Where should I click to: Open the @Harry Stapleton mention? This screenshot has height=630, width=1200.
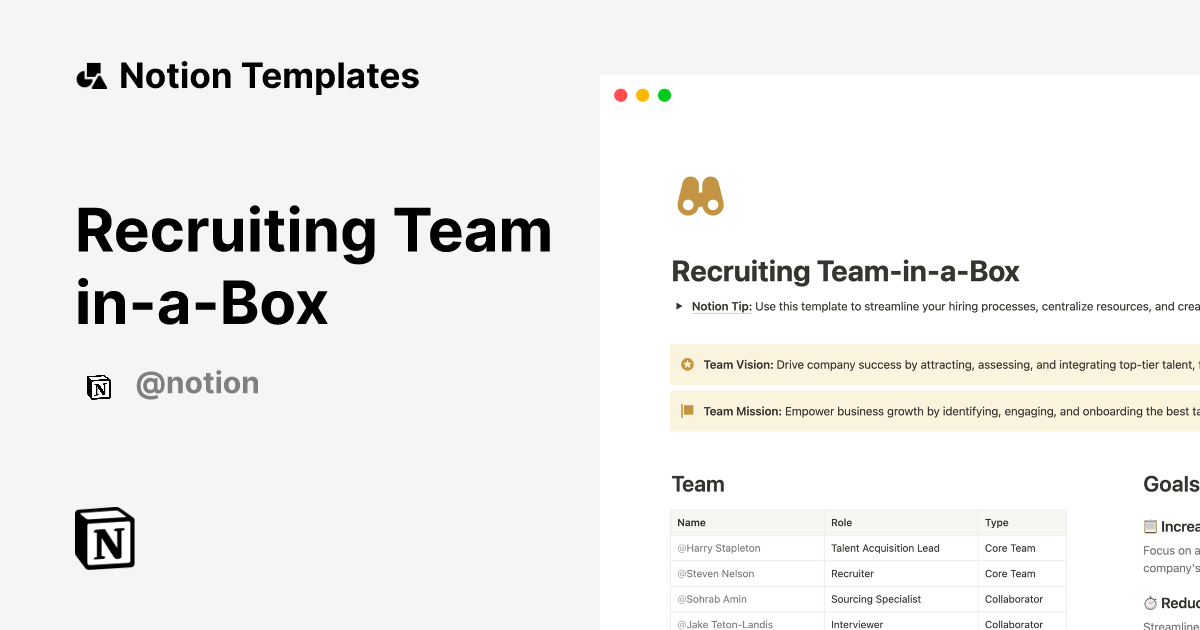[718, 548]
